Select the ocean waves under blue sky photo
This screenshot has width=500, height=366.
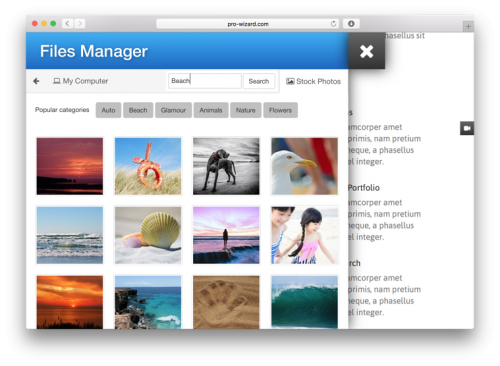click(70, 235)
